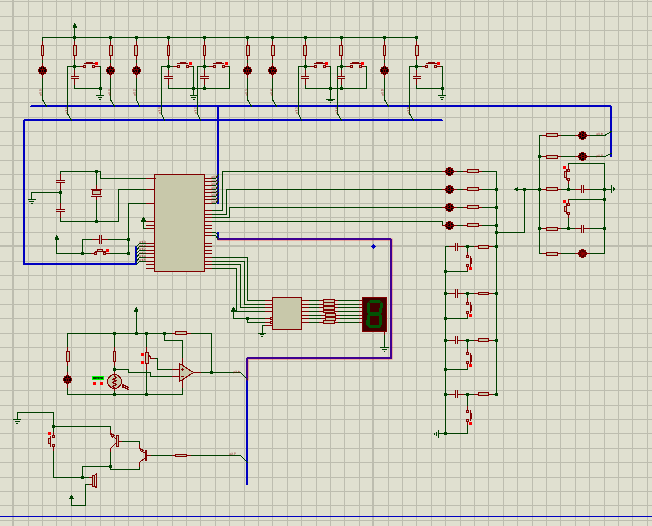Select the lower crystal load capacitor
The height and width of the screenshot is (526, 652).
point(60,210)
